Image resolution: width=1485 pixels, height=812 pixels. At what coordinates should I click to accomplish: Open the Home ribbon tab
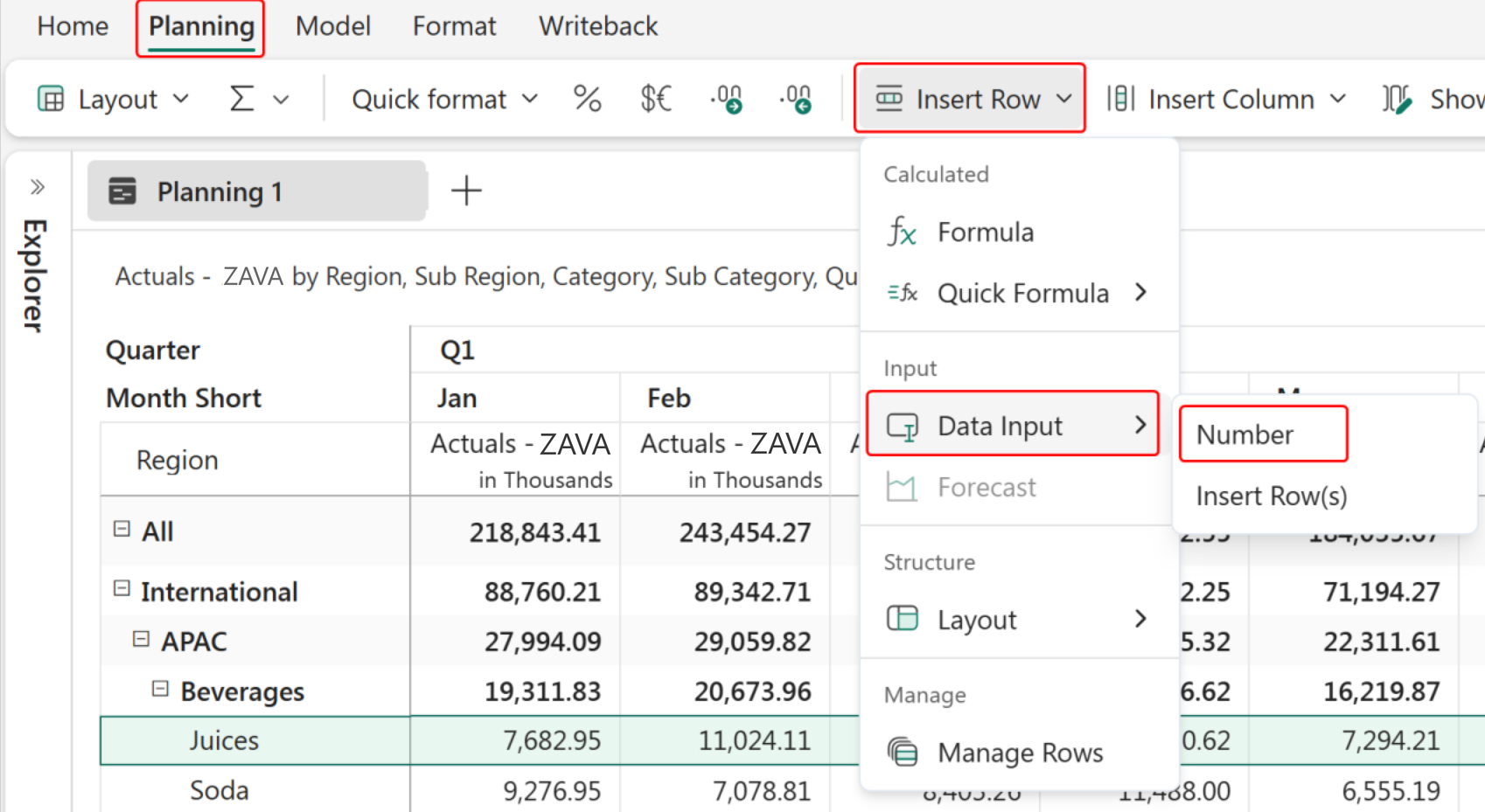coord(73,26)
